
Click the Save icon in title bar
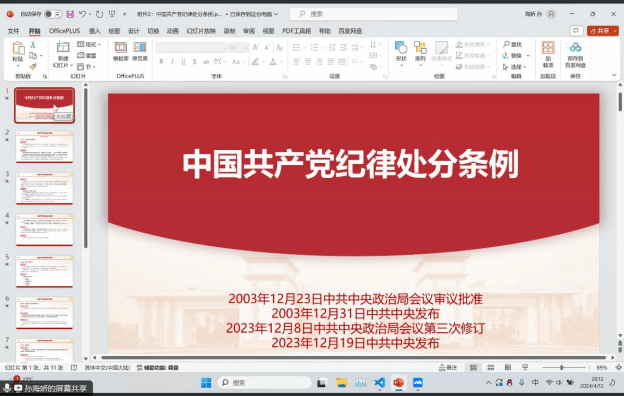70,14
